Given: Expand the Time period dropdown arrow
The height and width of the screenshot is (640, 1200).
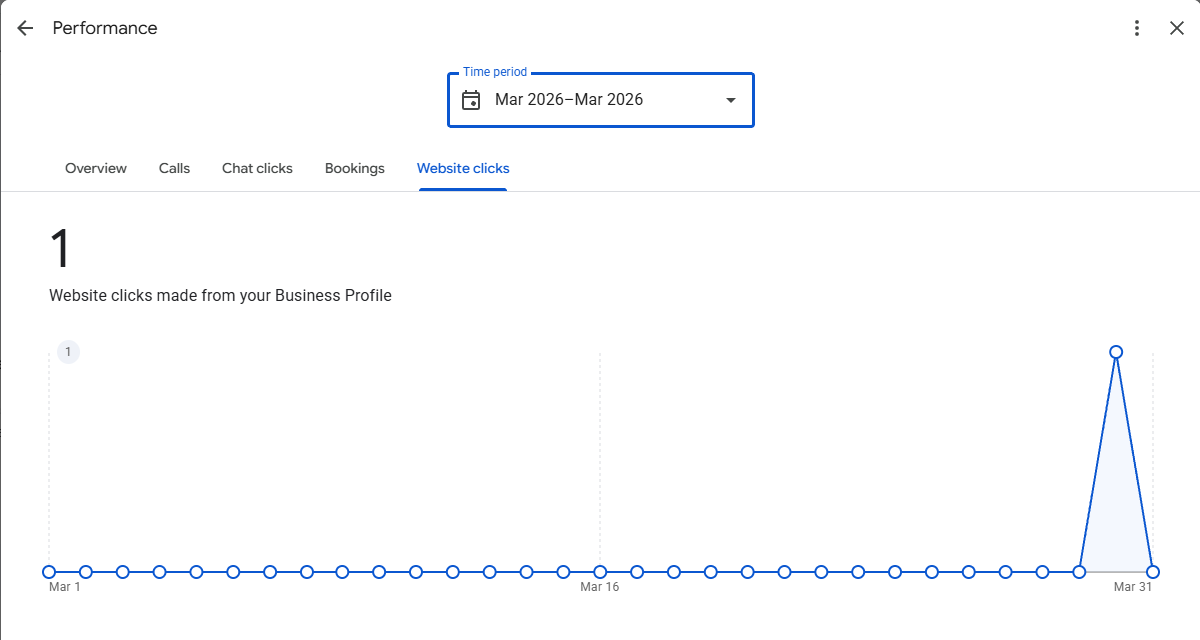Looking at the screenshot, I should pos(731,100).
